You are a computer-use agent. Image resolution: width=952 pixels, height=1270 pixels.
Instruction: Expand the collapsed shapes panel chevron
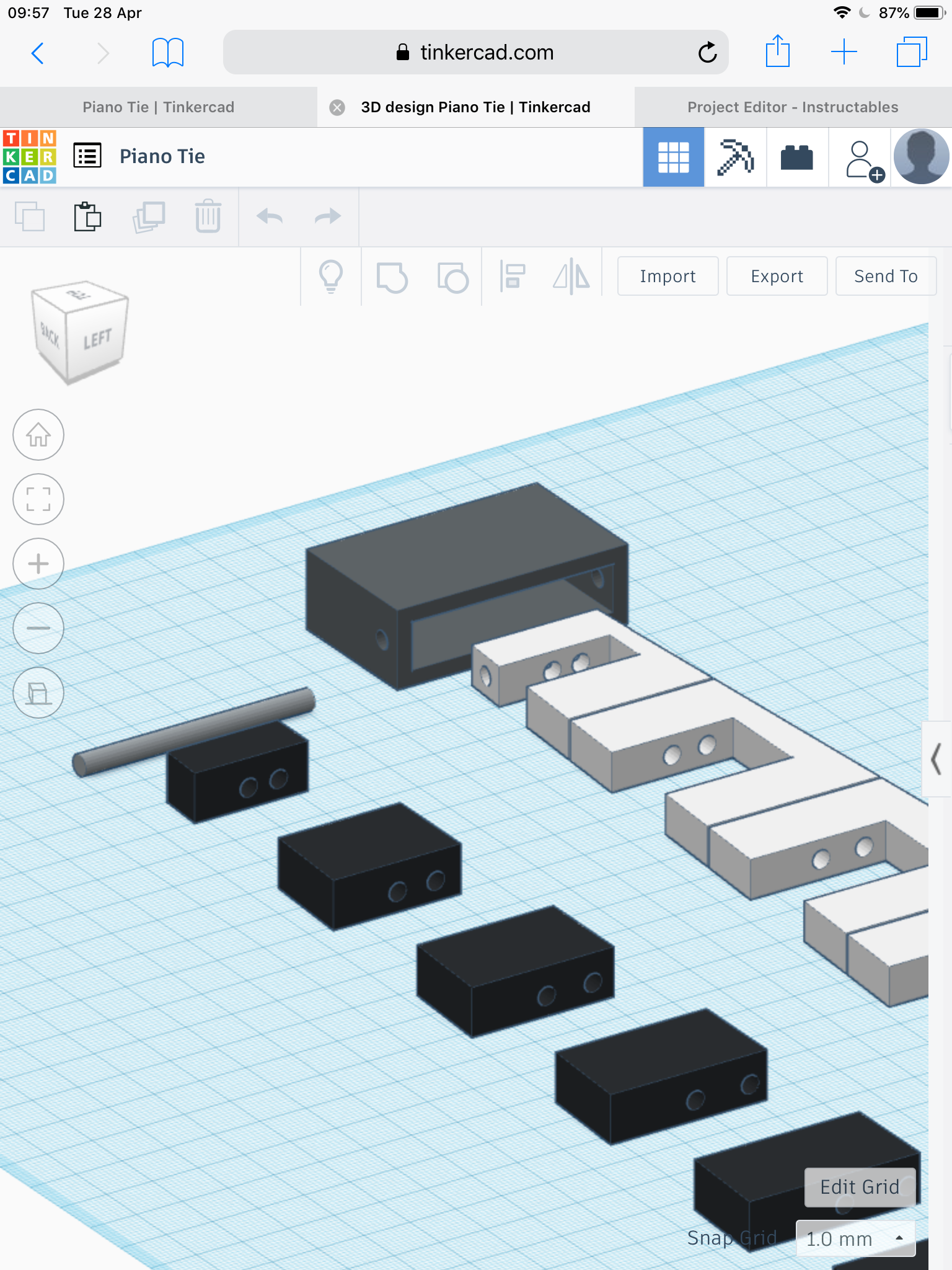[937, 759]
